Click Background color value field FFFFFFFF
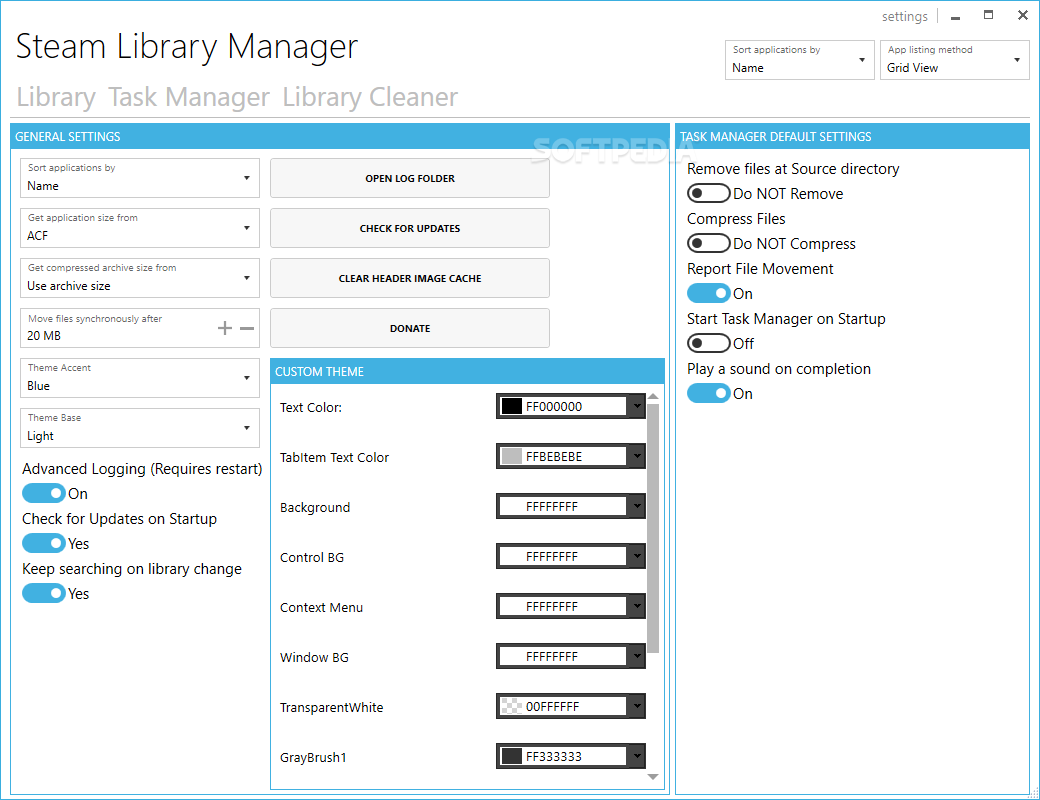The height and width of the screenshot is (800, 1040). (562, 506)
